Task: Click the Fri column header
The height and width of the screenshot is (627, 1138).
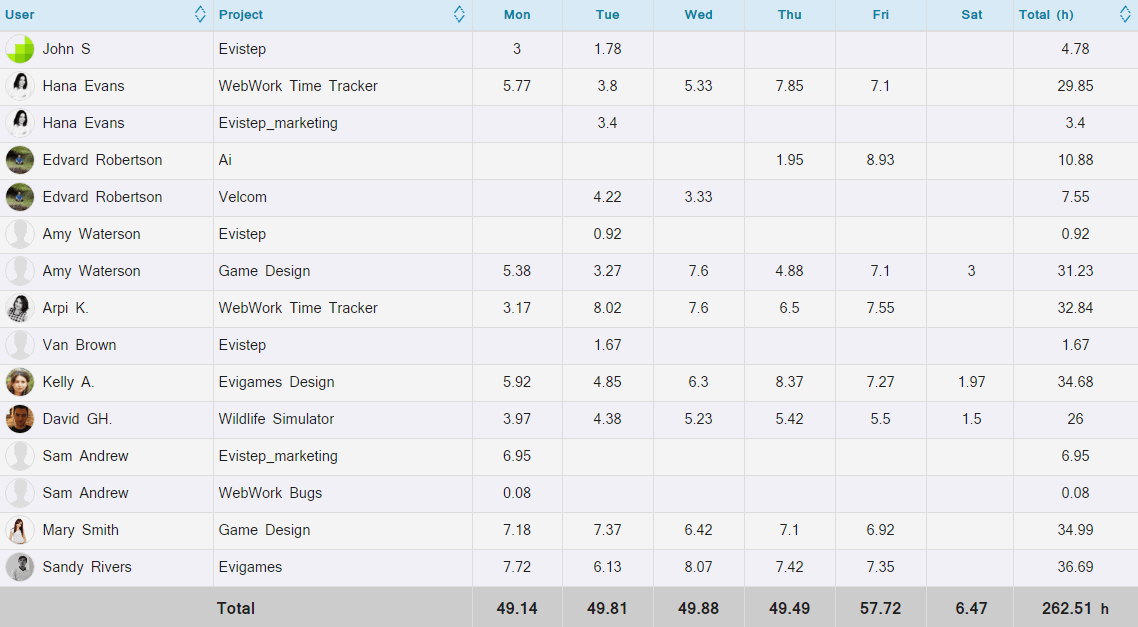Action: point(880,14)
